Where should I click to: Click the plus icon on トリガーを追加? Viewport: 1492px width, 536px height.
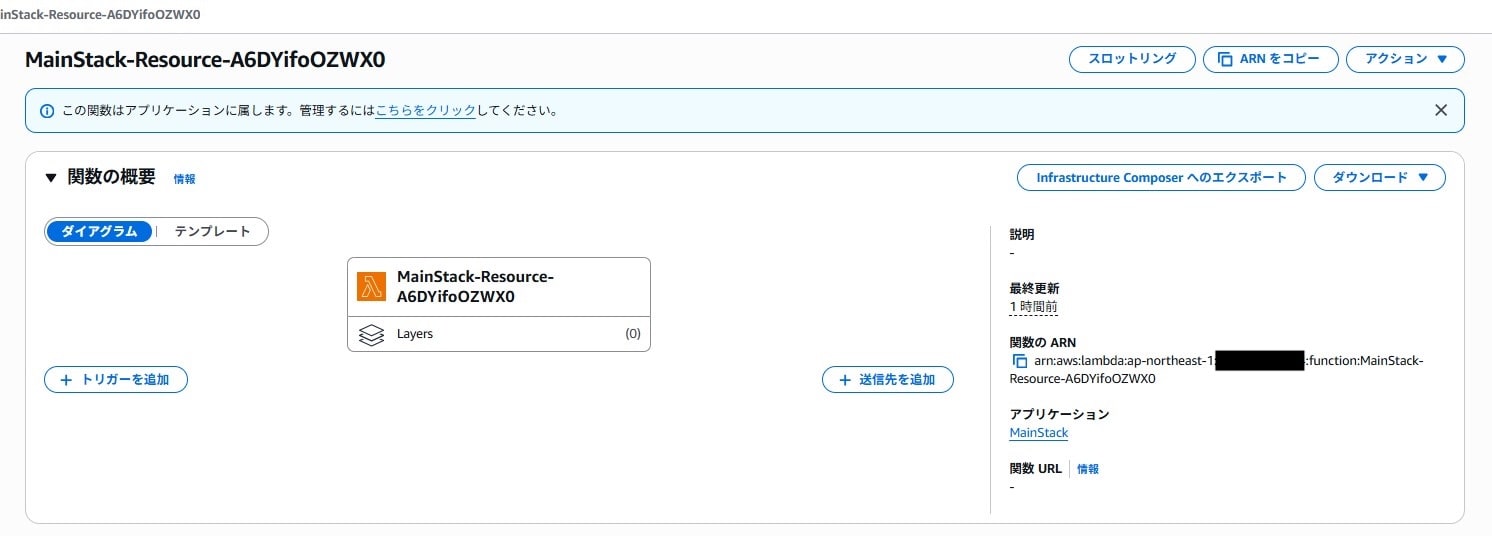click(x=67, y=380)
